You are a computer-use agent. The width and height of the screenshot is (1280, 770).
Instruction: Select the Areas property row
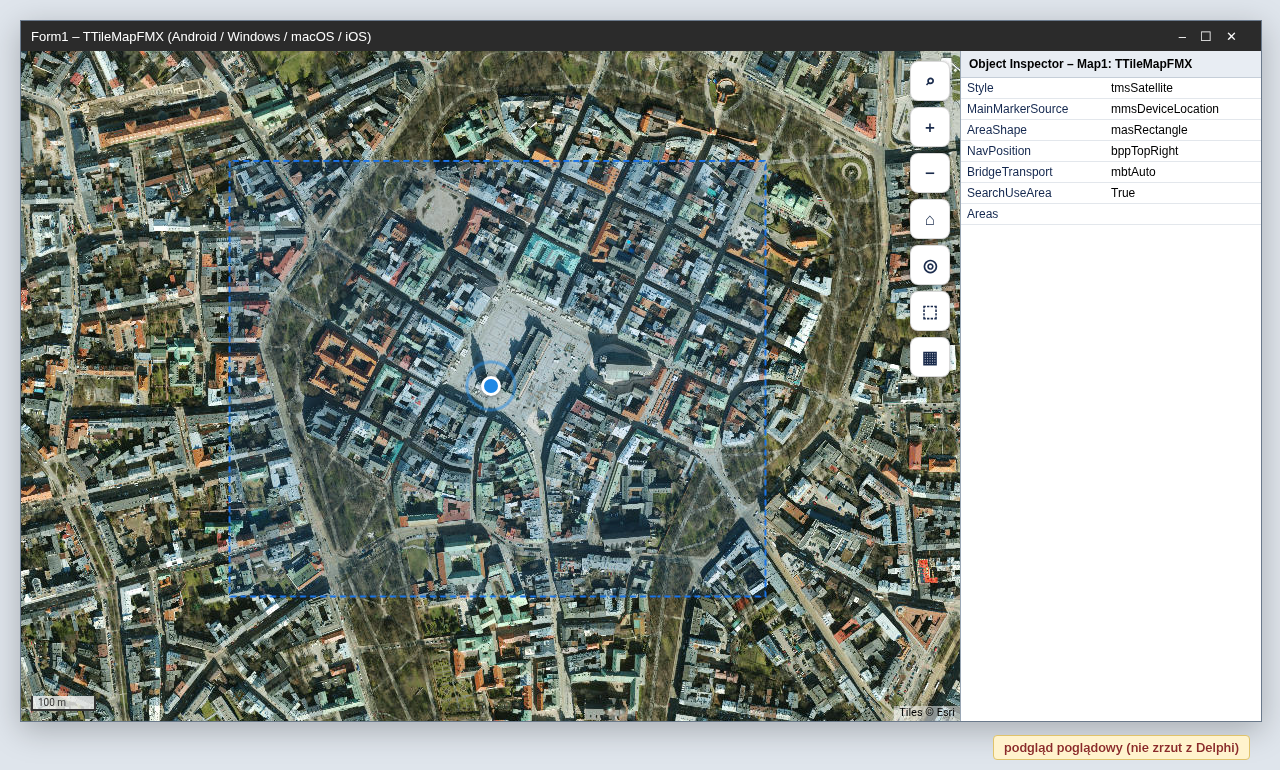(x=1111, y=214)
